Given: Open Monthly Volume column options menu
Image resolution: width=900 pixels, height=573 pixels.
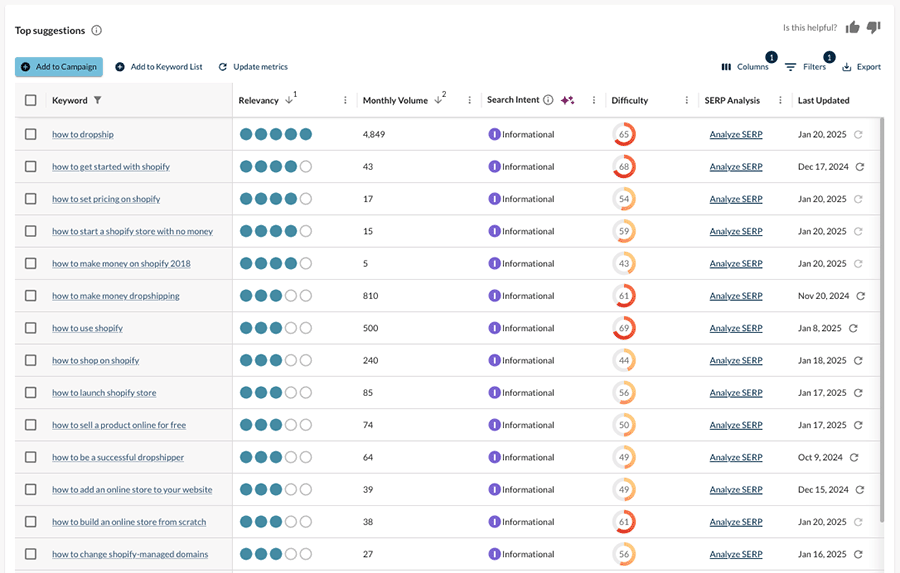Looking at the screenshot, I should tap(470, 100).
